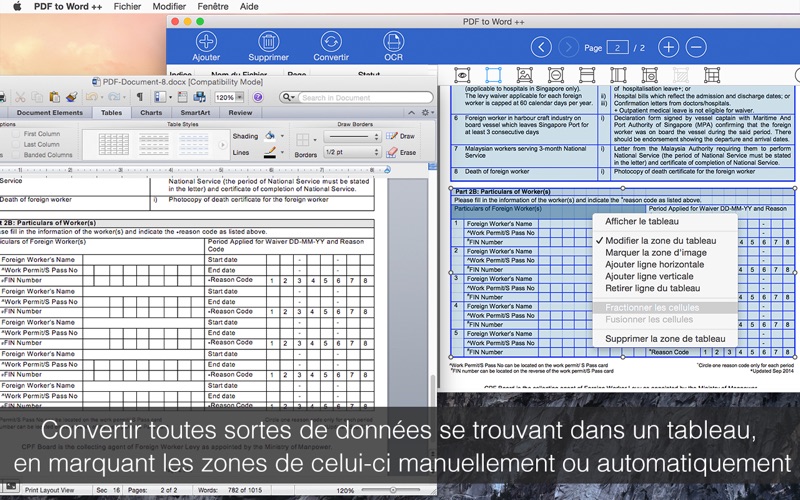Open the Toolbox icon in Word
The width and height of the screenshot is (800, 500).
point(183,97)
